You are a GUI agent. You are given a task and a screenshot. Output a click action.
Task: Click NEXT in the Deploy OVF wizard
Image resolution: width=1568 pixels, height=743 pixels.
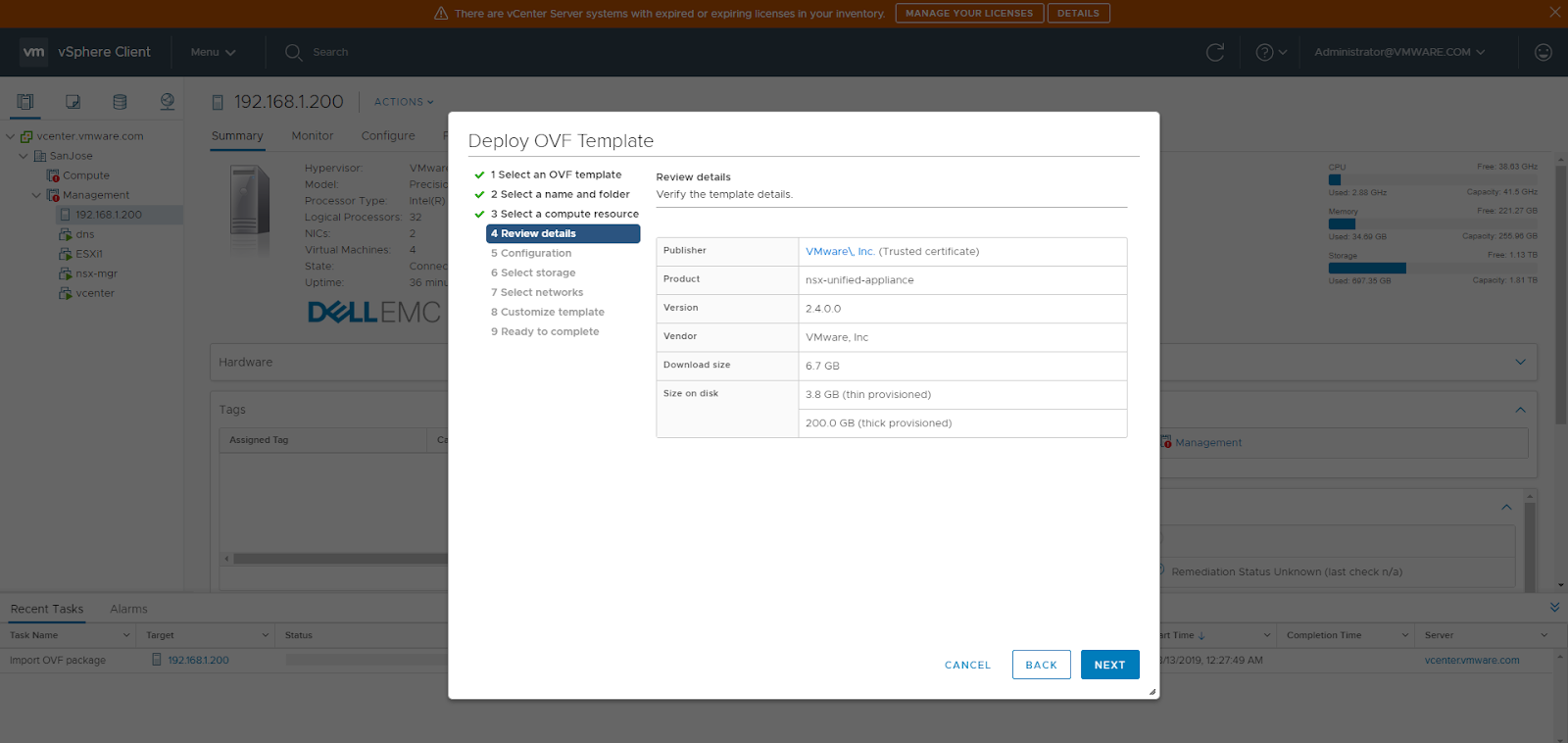1109,665
